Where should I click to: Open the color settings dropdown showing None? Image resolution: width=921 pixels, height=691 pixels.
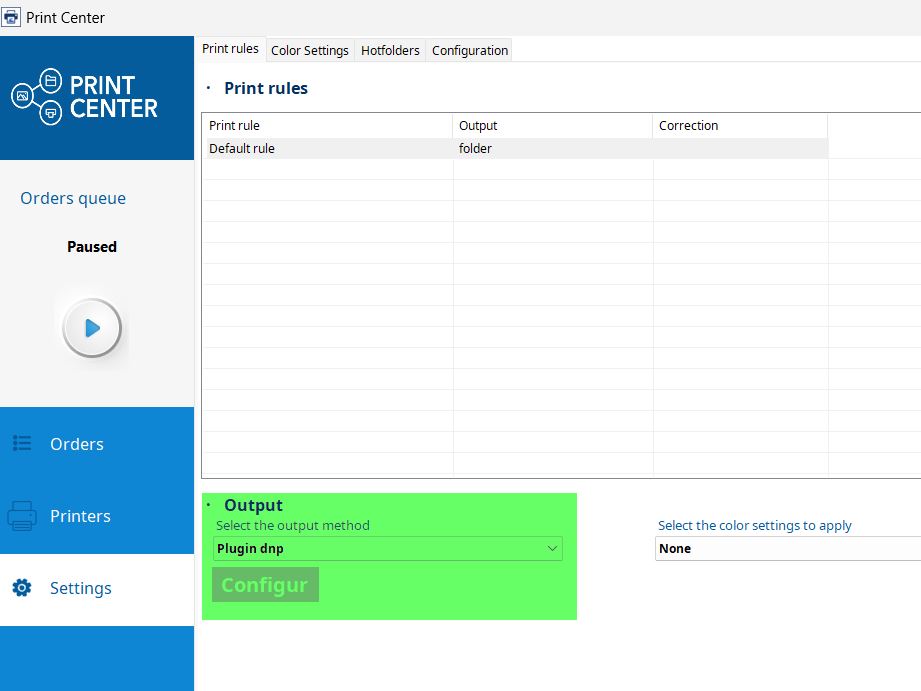[x=787, y=548]
